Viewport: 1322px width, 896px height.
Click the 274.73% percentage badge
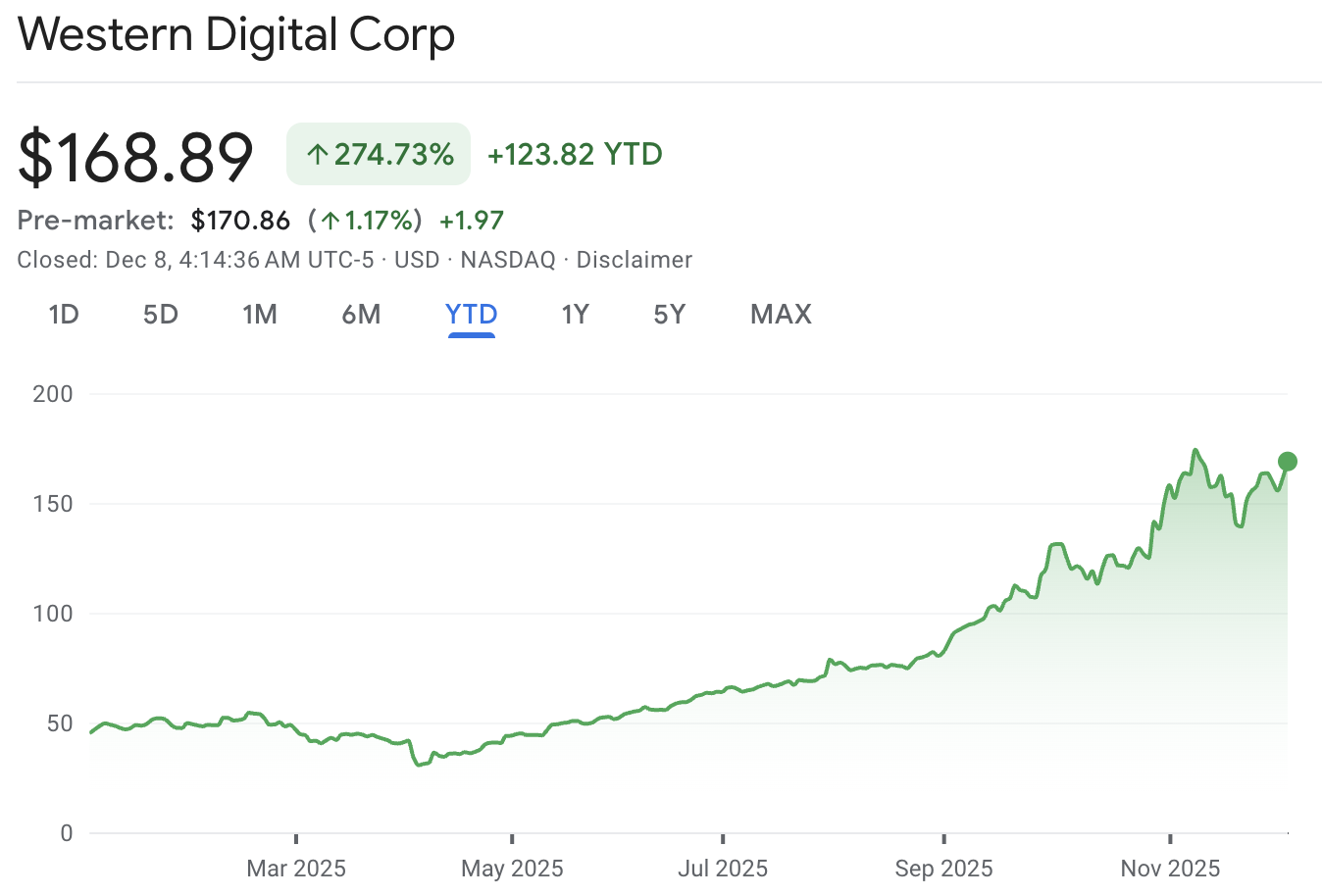379,153
